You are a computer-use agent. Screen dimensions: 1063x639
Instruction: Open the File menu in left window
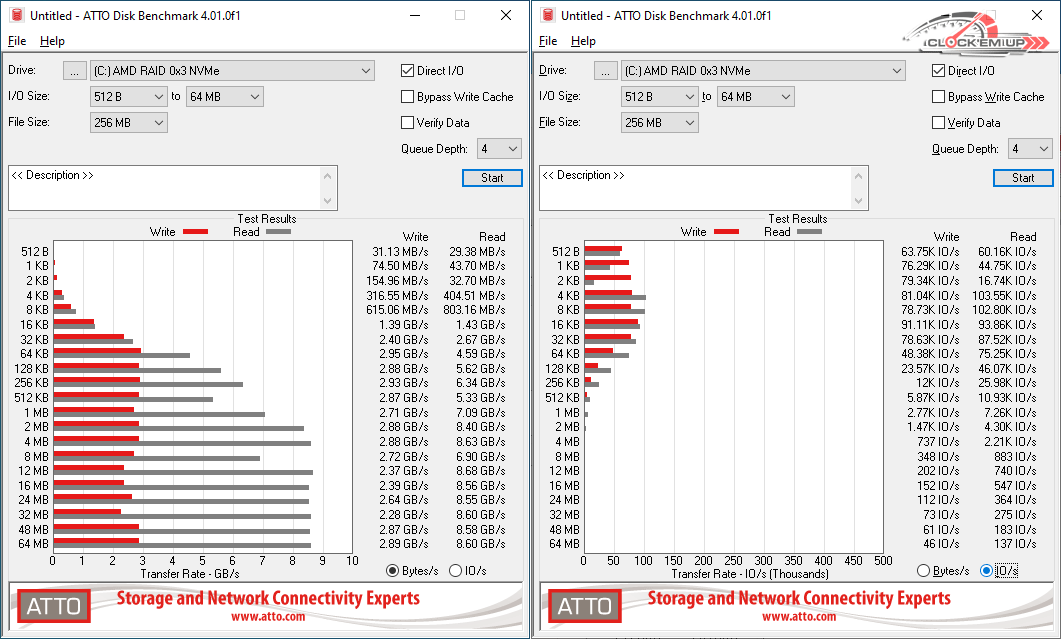click(x=17, y=41)
